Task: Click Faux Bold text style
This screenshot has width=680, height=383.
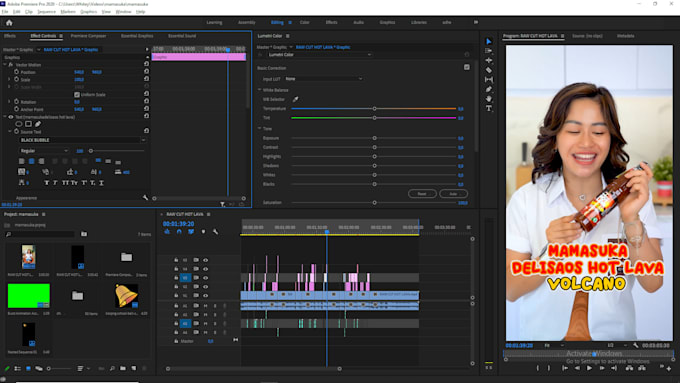Action: (x=46, y=183)
